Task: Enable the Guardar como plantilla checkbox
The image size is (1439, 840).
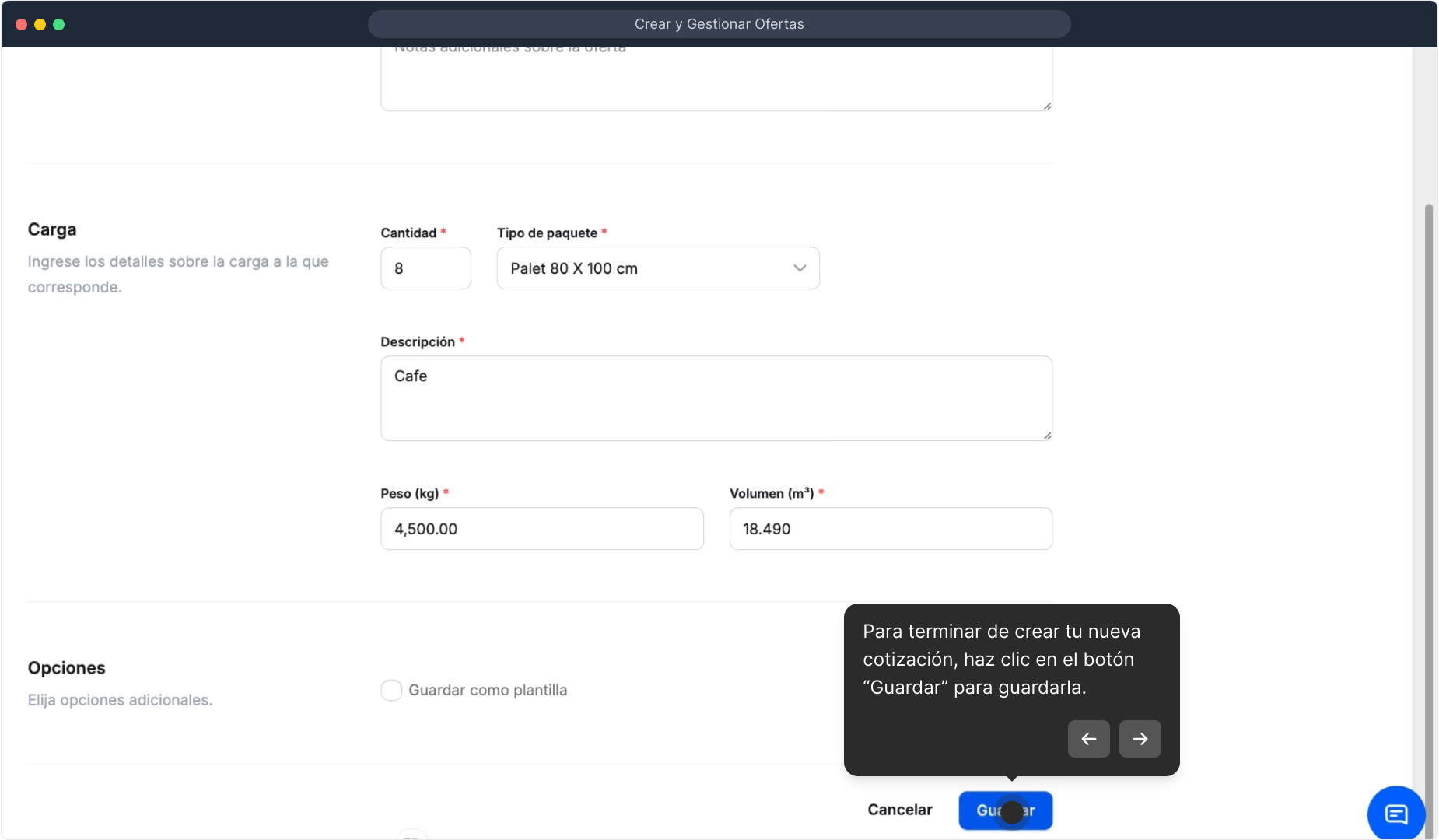Action: click(x=391, y=690)
